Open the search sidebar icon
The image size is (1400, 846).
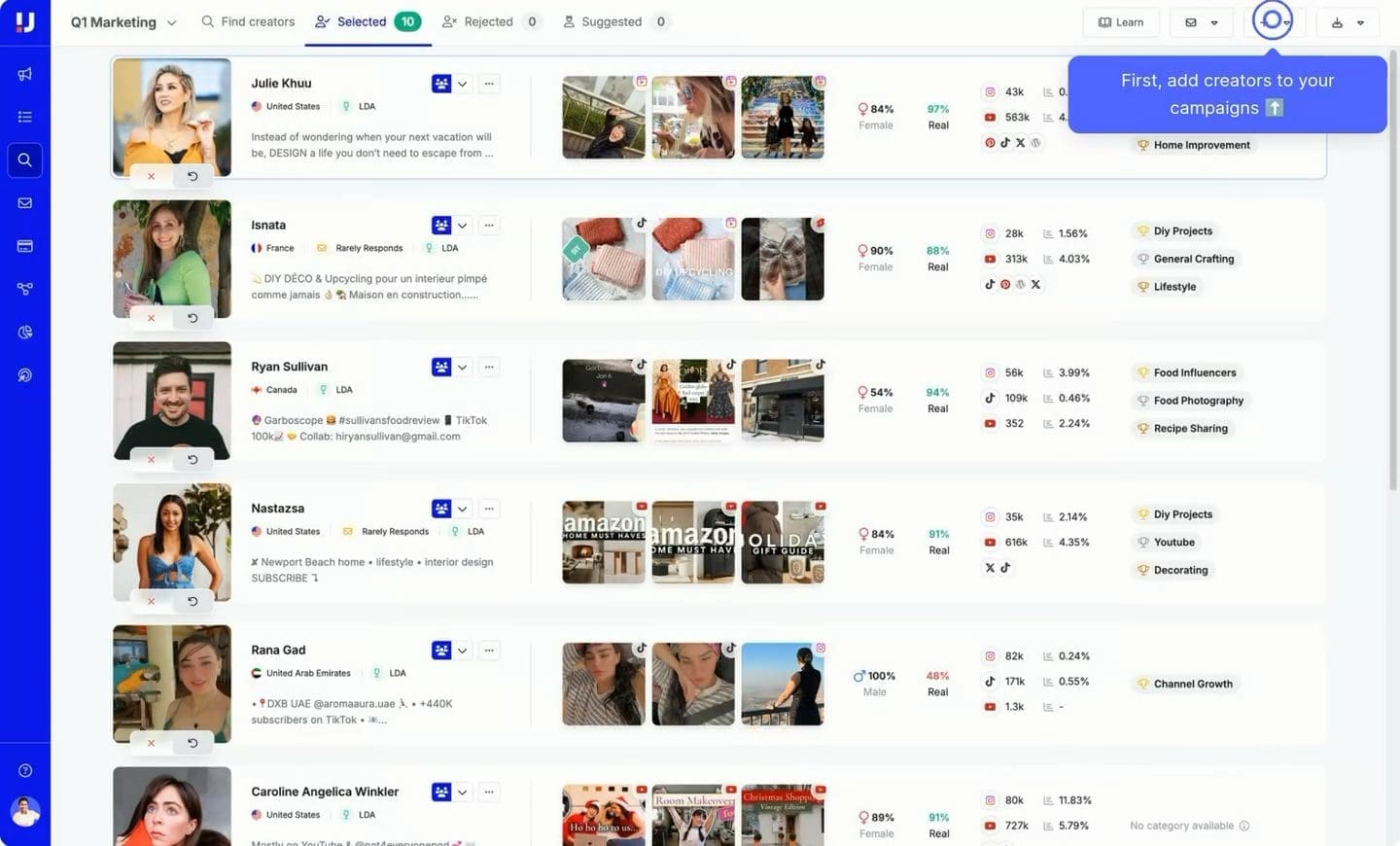[25, 159]
